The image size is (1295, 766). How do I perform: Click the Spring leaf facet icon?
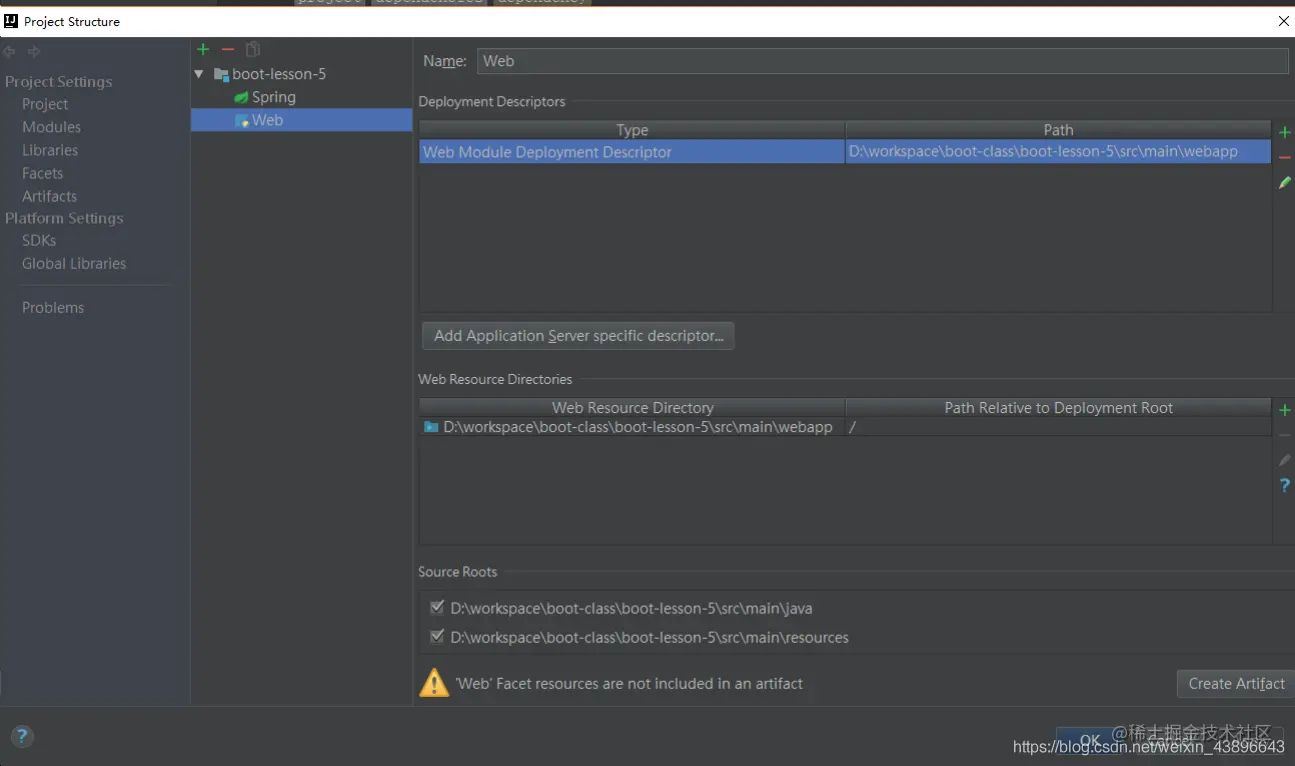pos(241,98)
